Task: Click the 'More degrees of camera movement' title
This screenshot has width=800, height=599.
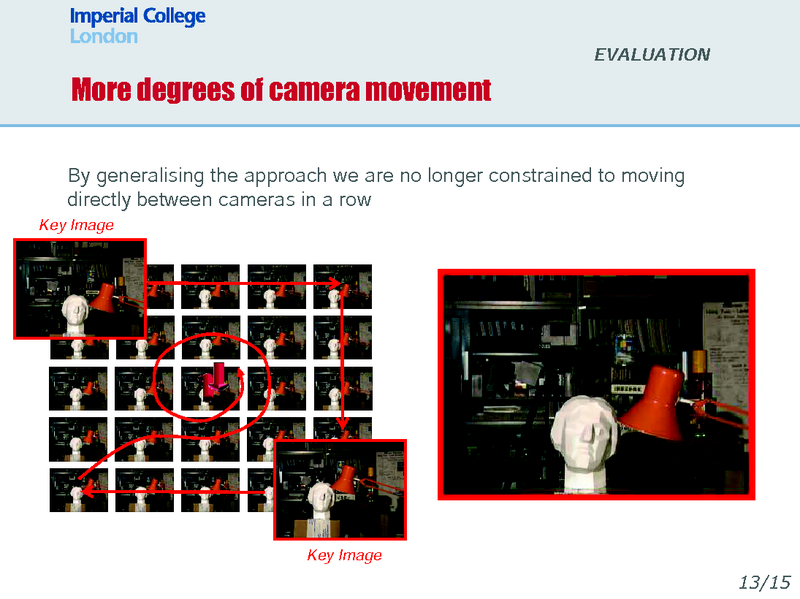Action: [281, 90]
